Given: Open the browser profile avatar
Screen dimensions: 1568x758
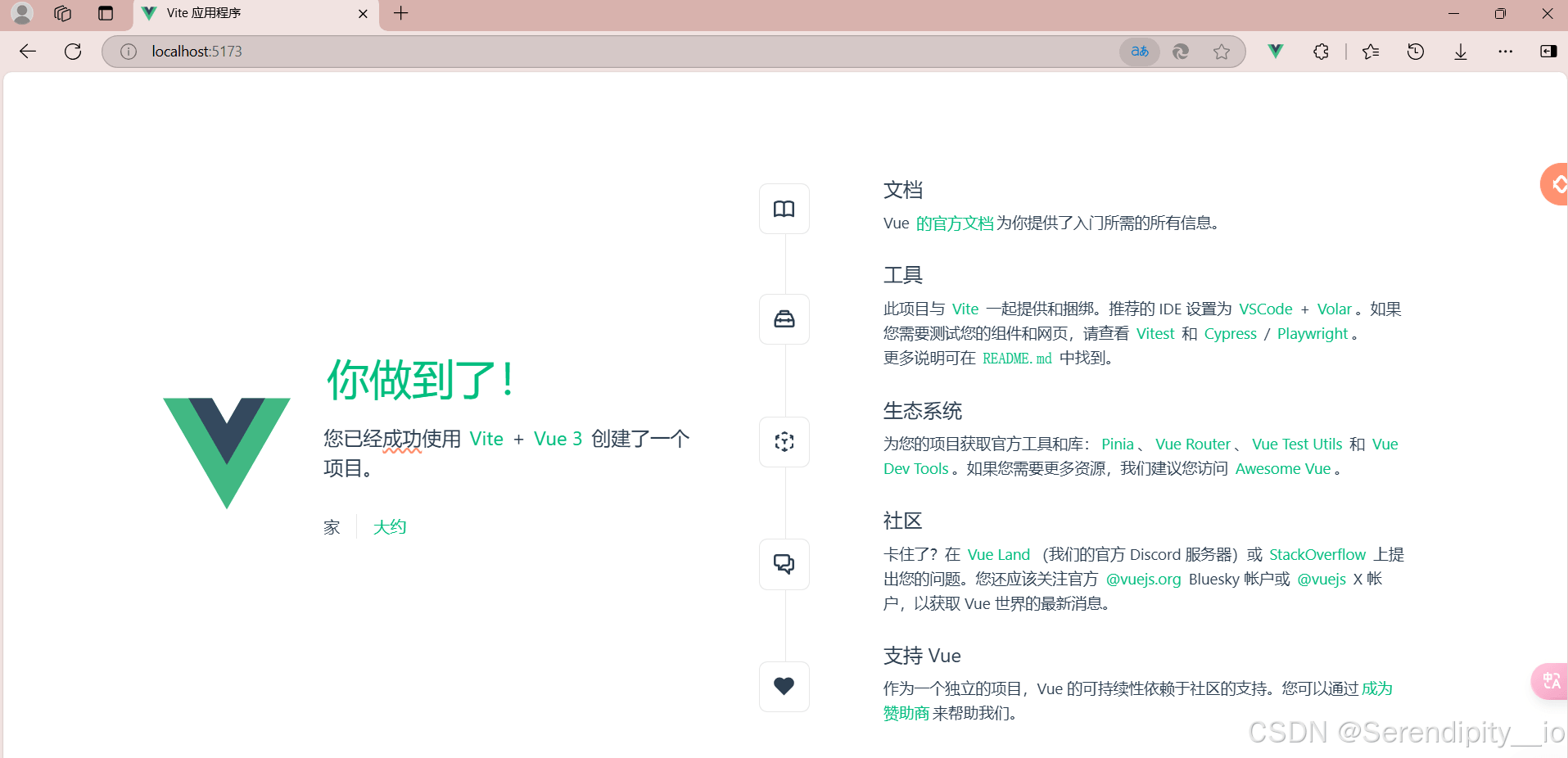Looking at the screenshot, I should (22, 13).
